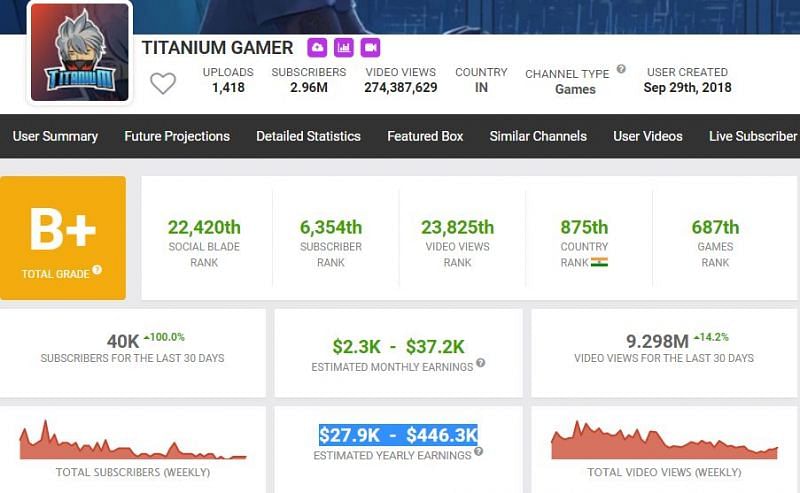Click the Total Grade help icon
The image size is (800, 493).
tap(97, 271)
